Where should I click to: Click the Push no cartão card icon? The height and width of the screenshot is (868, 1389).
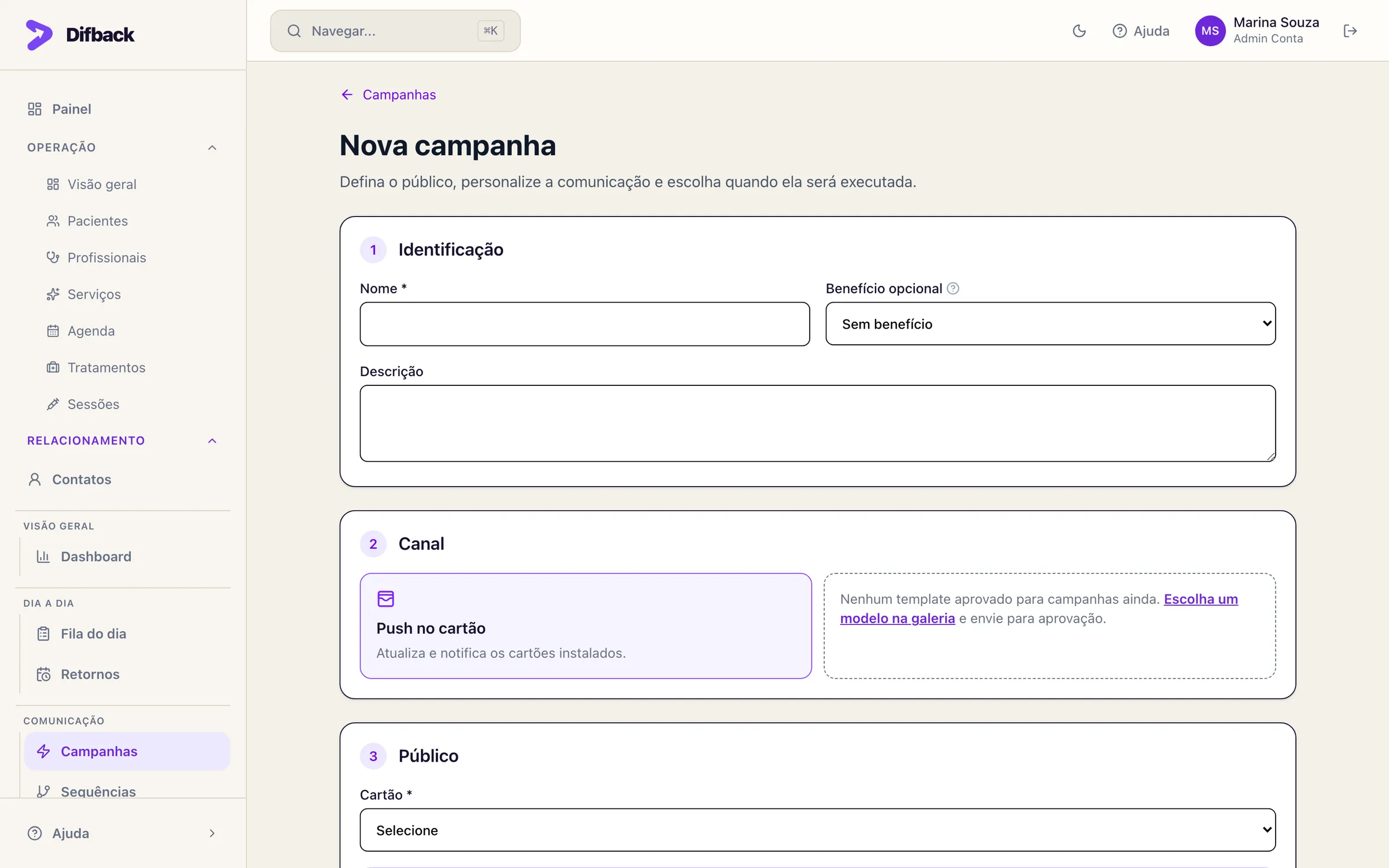pos(385,598)
